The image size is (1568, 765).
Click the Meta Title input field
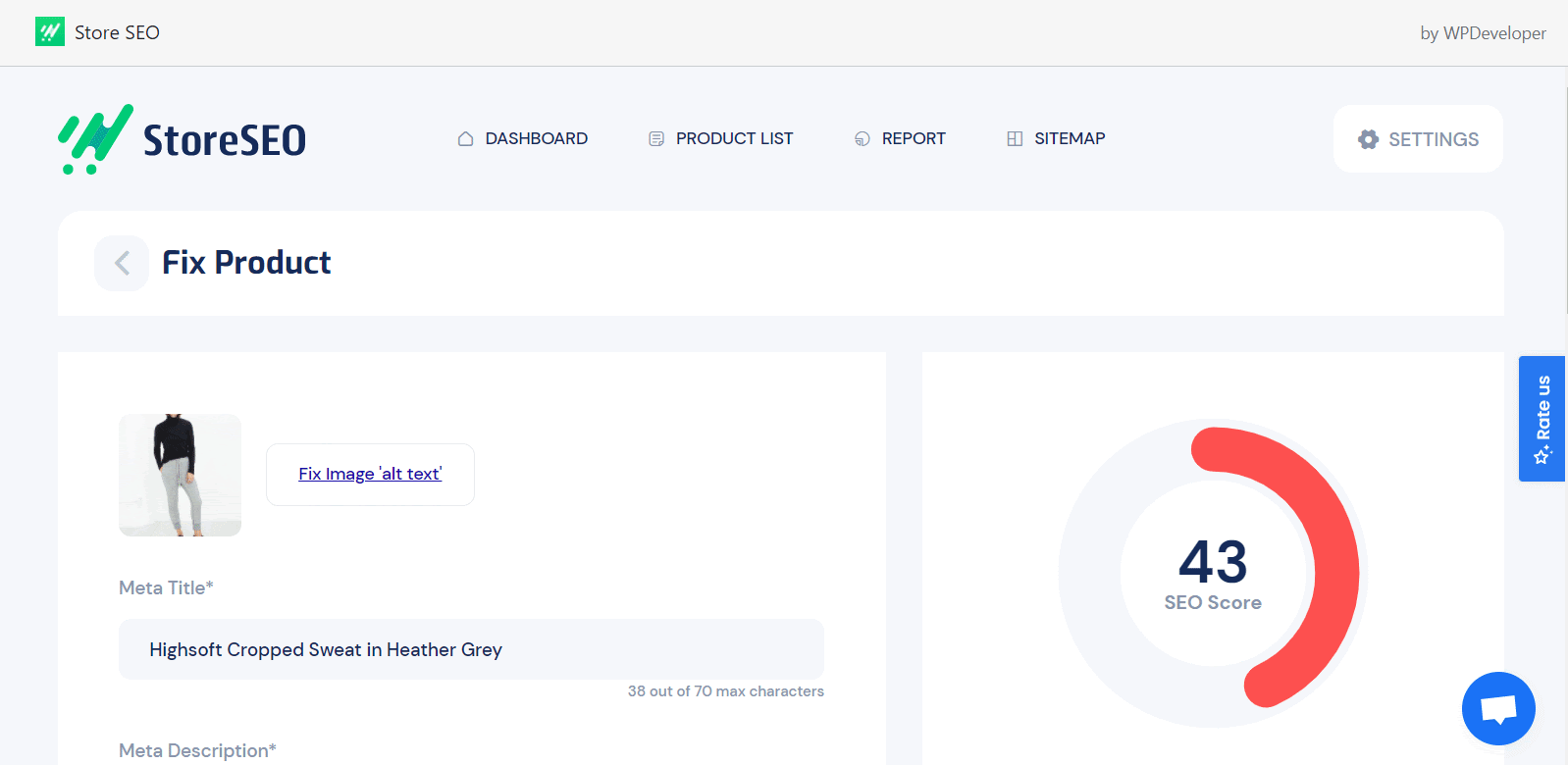pos(471,649)
